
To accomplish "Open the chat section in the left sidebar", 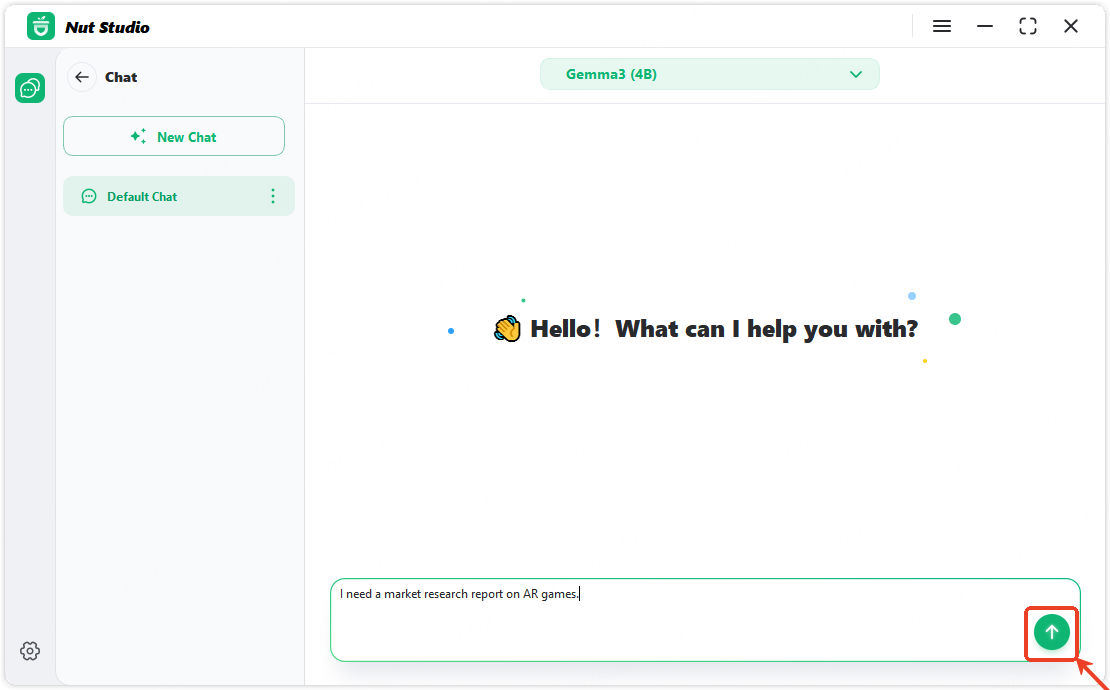I will 30,88.
